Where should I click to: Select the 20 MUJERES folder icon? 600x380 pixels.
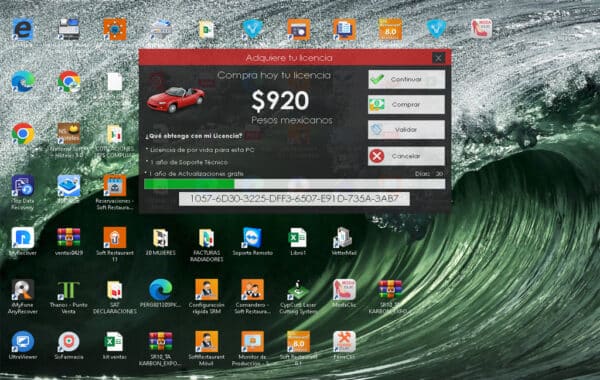161,242
